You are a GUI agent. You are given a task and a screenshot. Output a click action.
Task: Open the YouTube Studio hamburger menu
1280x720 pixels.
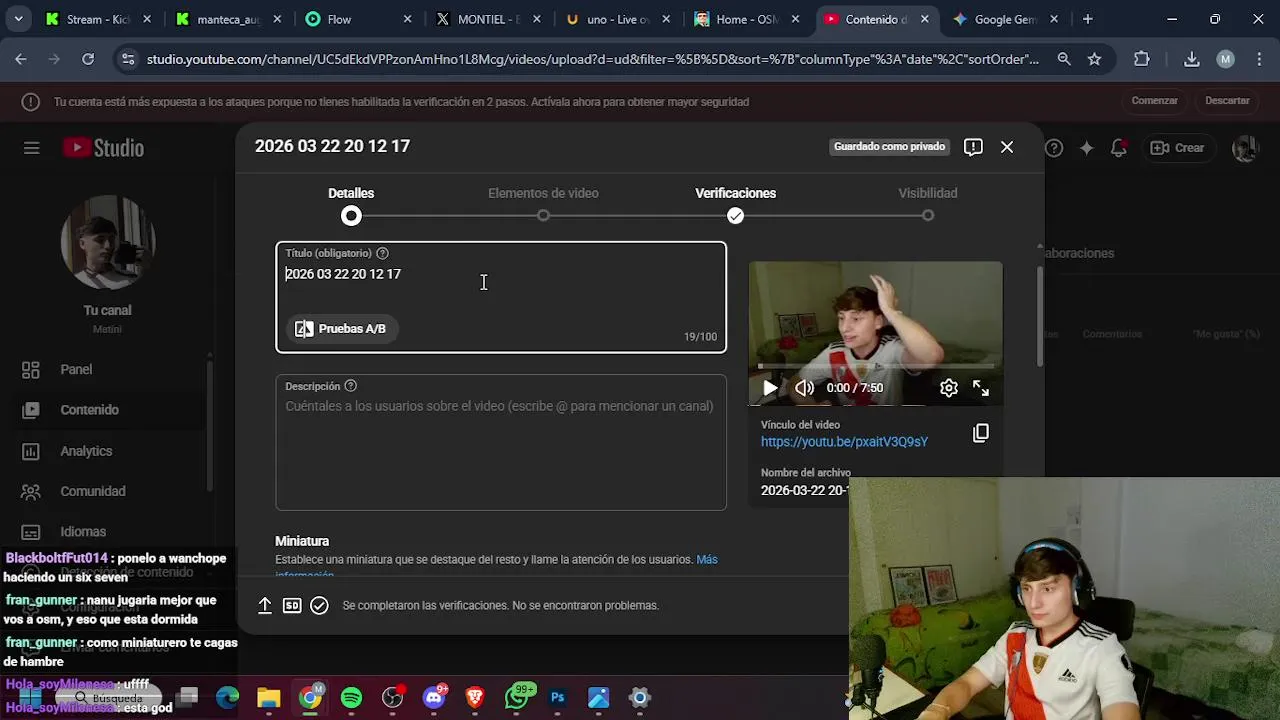coord(31,148)
